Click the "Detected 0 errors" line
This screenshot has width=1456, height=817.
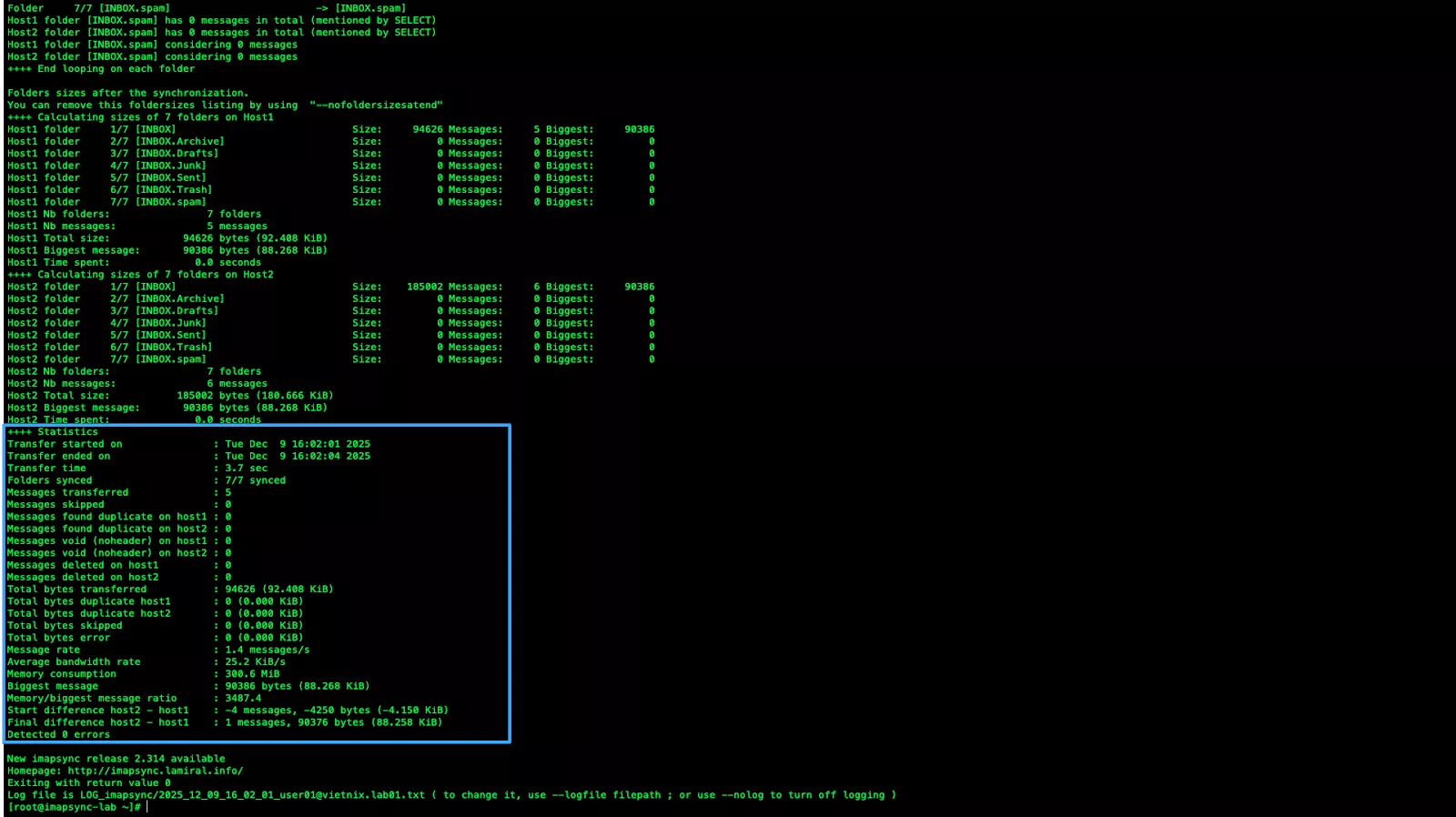(x=58, y=735)
